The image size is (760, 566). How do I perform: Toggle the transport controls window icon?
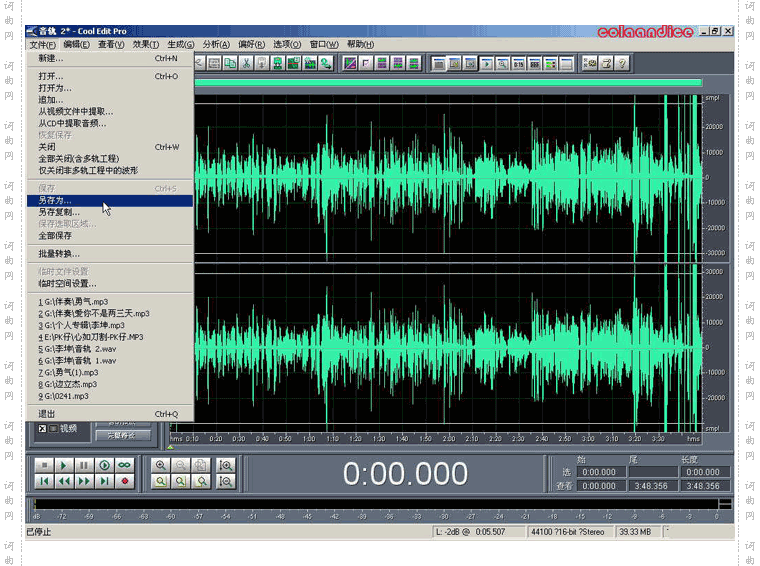(487, 63)
